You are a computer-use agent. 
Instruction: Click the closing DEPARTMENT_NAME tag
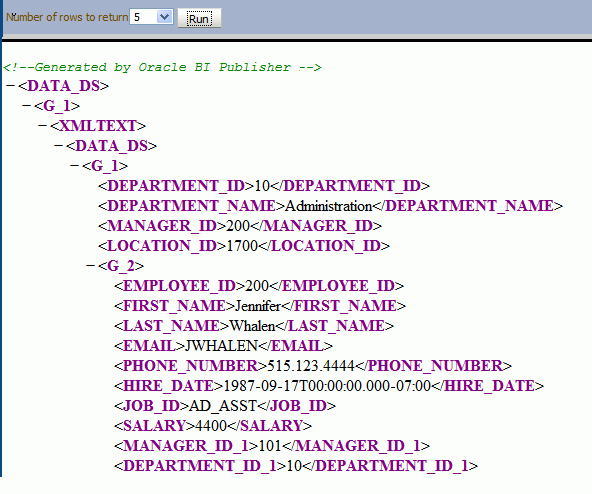tap(467, 206)
